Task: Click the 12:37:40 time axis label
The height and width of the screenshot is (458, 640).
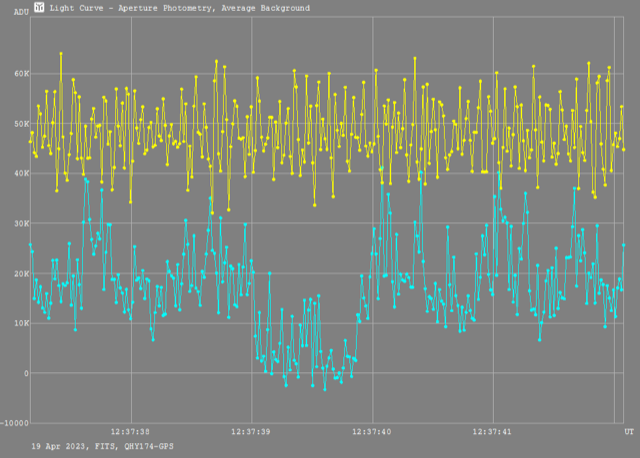Action: coord(371,432)
